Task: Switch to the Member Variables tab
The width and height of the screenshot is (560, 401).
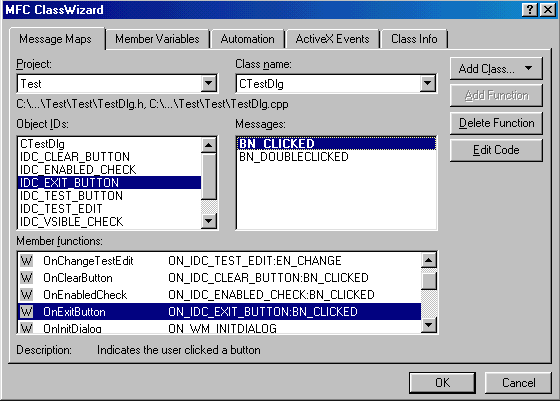Action: click(x=157, y=39)
